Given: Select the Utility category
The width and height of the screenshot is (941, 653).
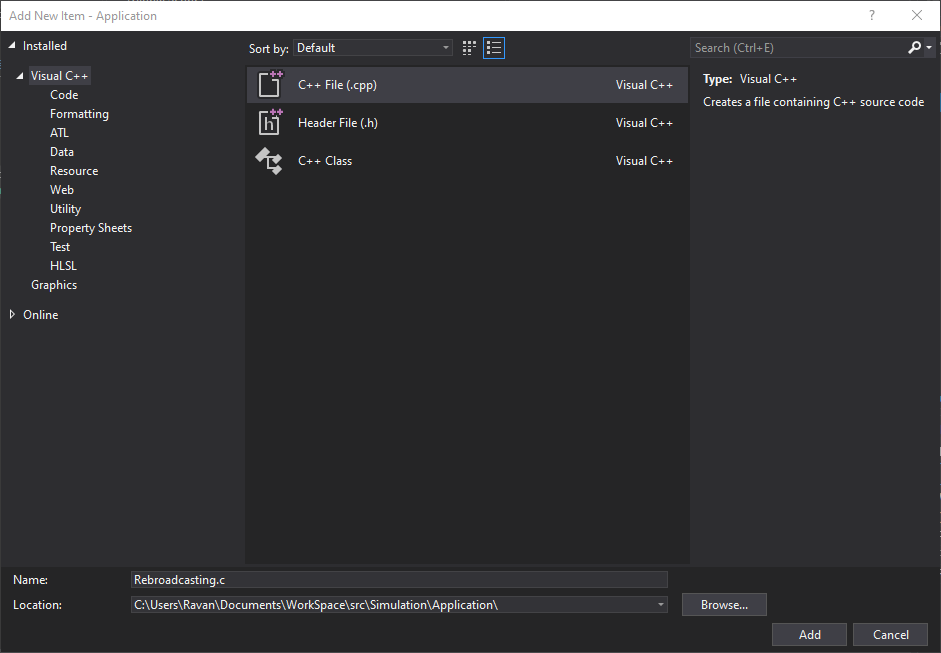Looking at the screenshot, I should [x=65, y=209].
